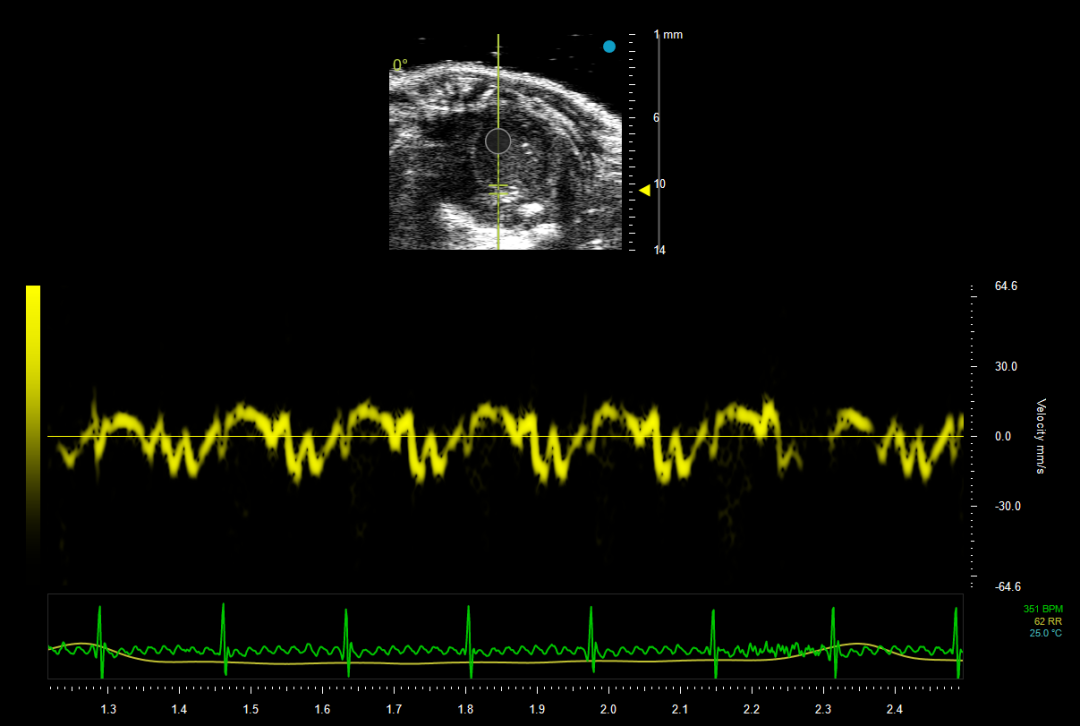Image resolution: width=1080 pixels, height=726 pixels.
Task: Click the 1.3 second mark on time axis
Action: click(108, 709)
